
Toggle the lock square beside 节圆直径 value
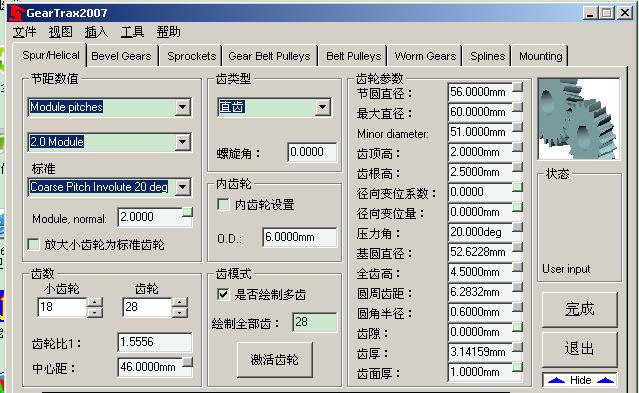click(518, 87)
